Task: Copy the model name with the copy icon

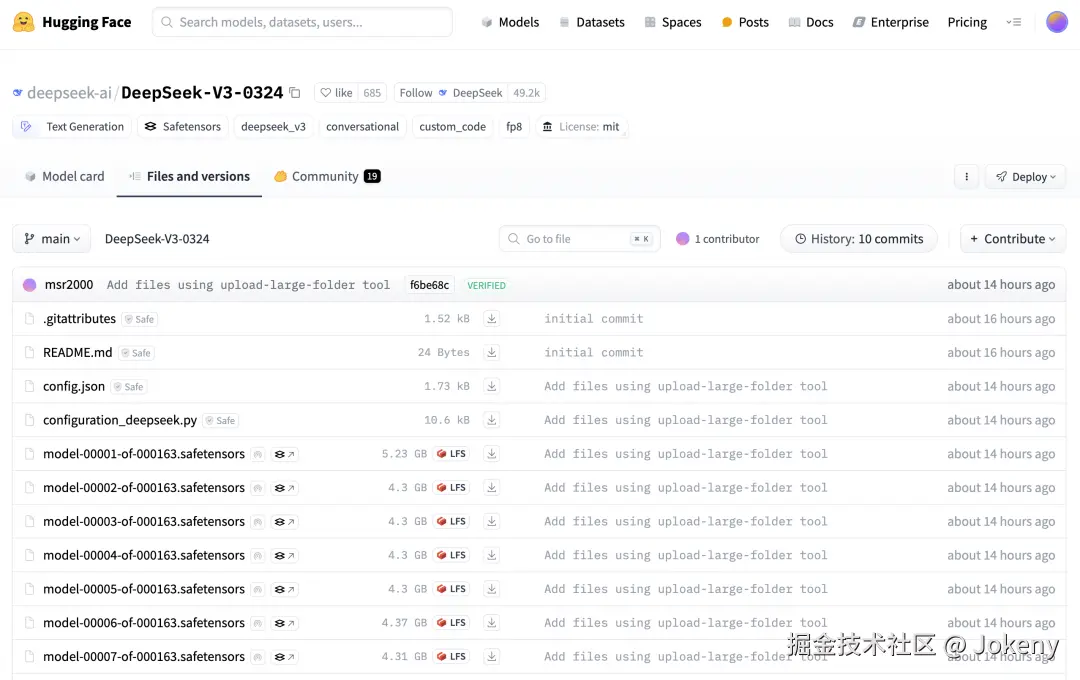Action: 295,92
